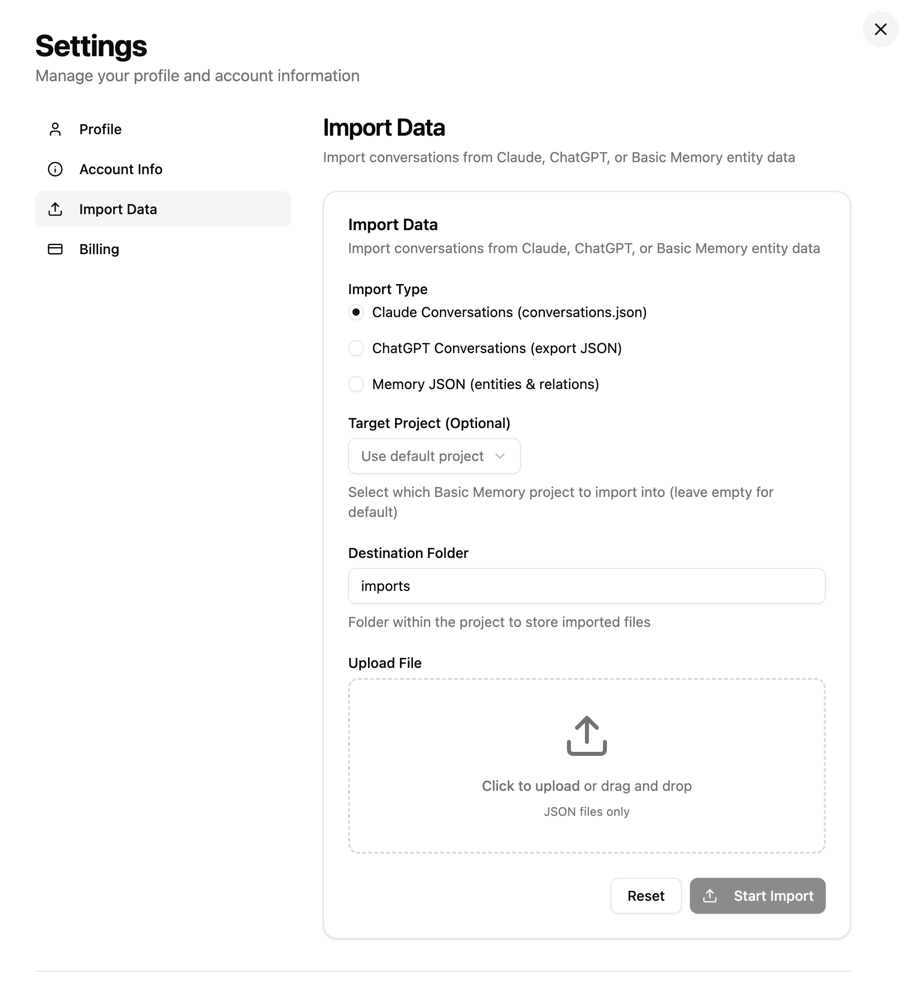Click the upload icon next to Import Data

(x=54, y=209)
